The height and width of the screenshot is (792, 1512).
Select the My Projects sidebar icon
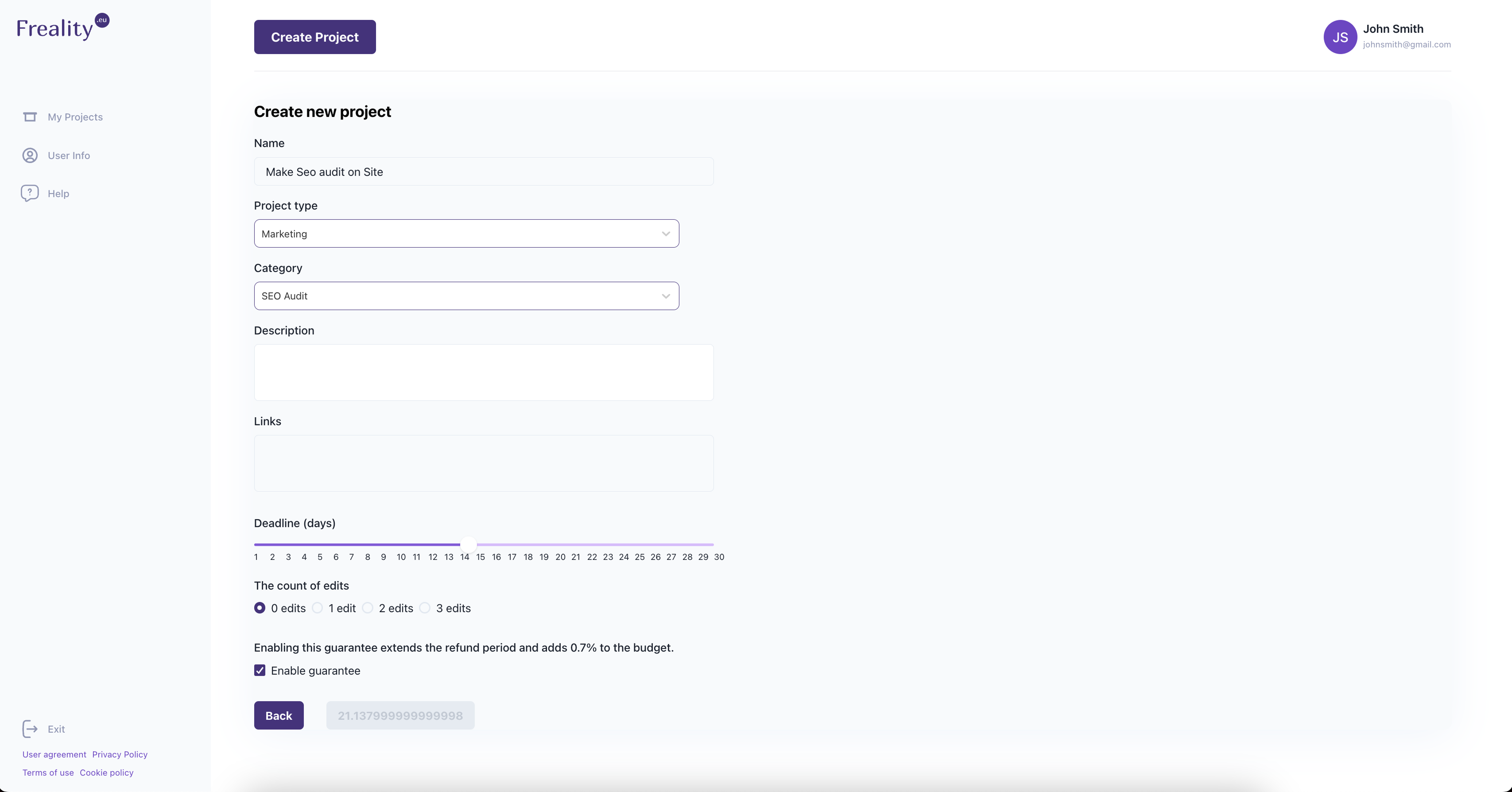click(x=29, y=117)
